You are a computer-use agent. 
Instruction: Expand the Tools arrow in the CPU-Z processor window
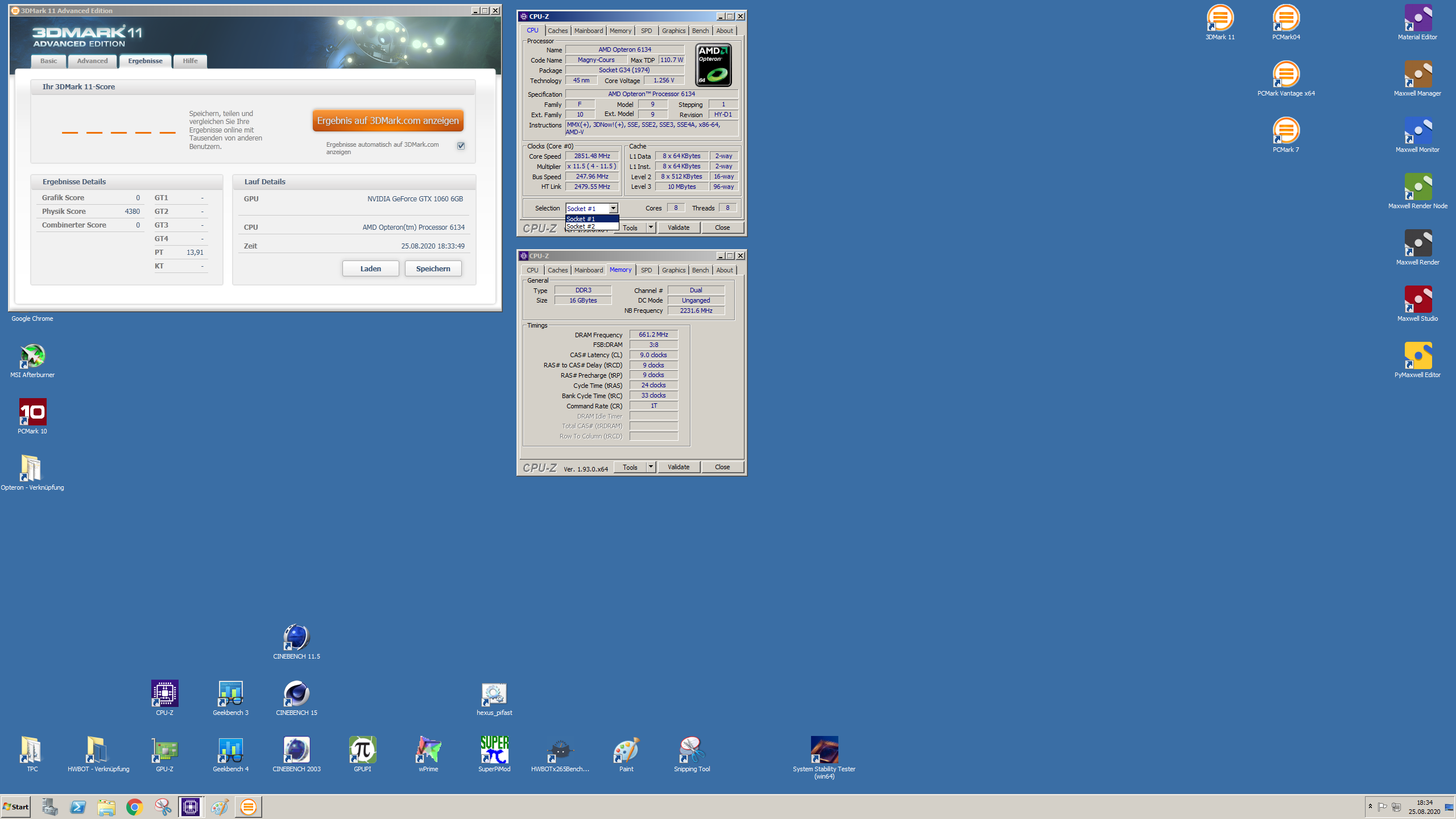coord(651,227)
